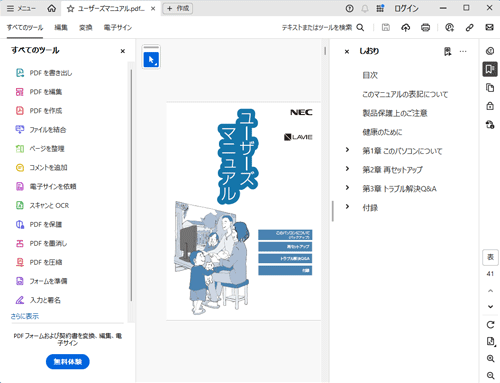Expand the 第2章 再セットアップ bookmark
This screenshot has width=500, height=383.
(x=347, y=169)
